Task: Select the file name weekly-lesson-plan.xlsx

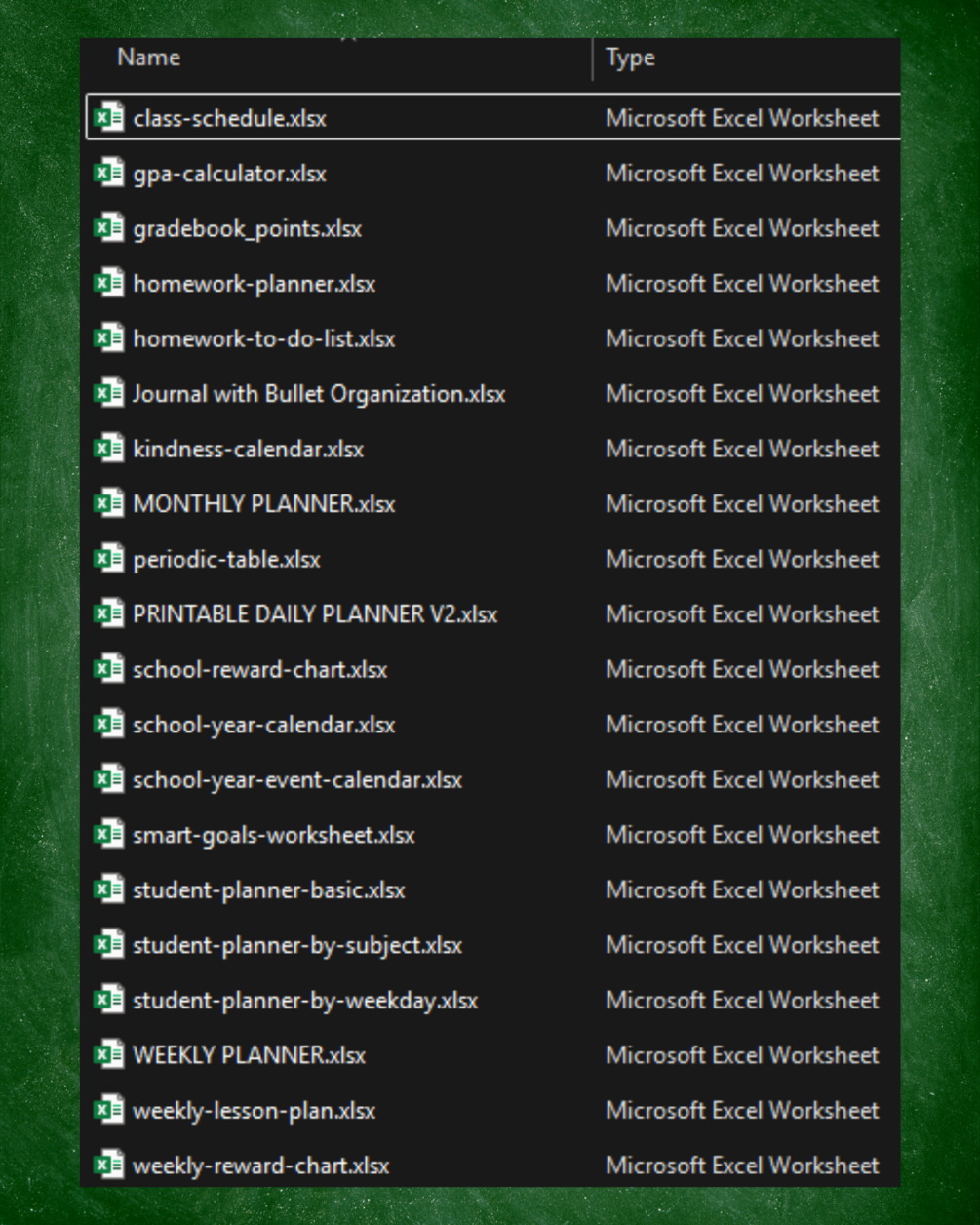Action: pos(255,1110)
